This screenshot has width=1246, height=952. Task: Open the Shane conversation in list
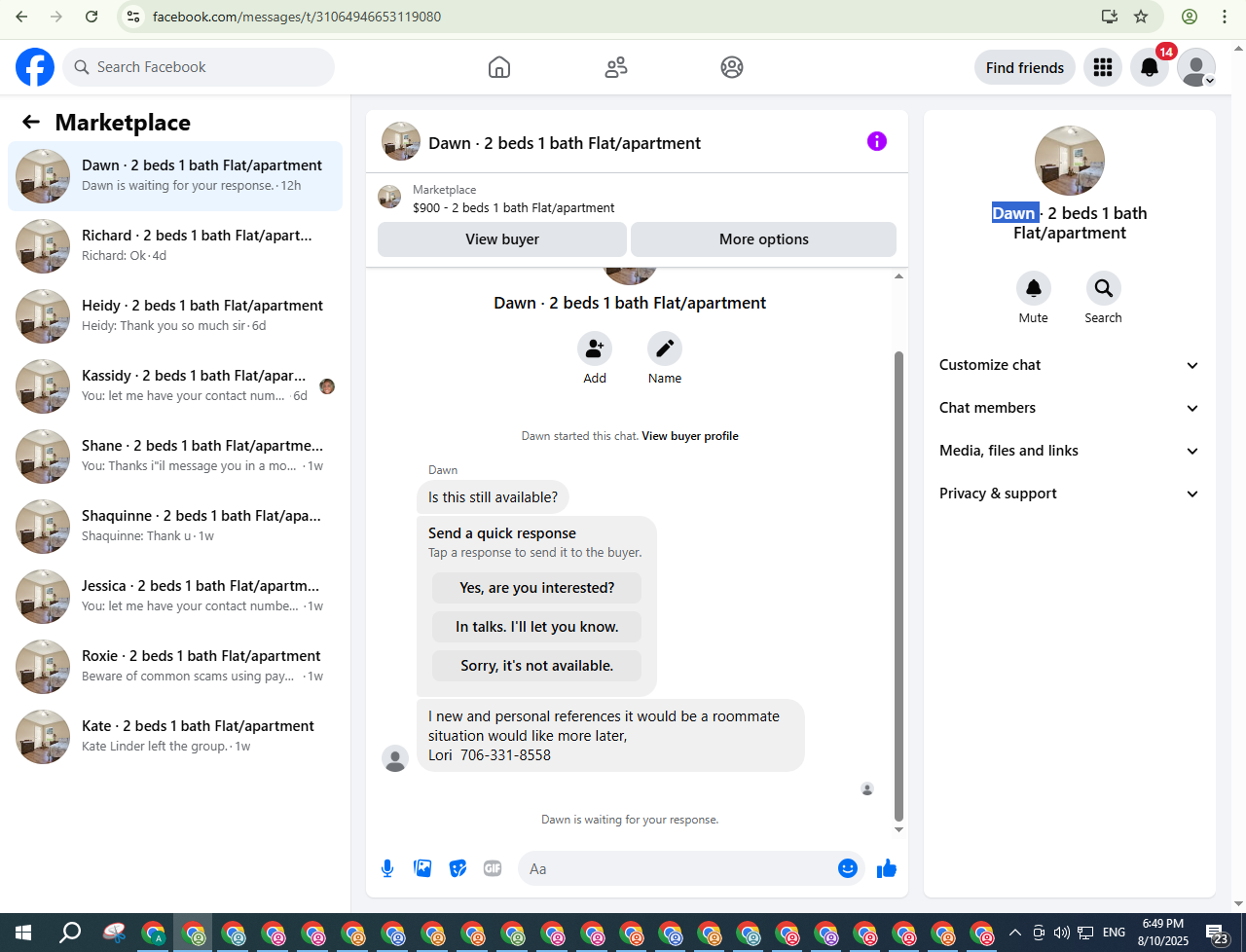175,457
